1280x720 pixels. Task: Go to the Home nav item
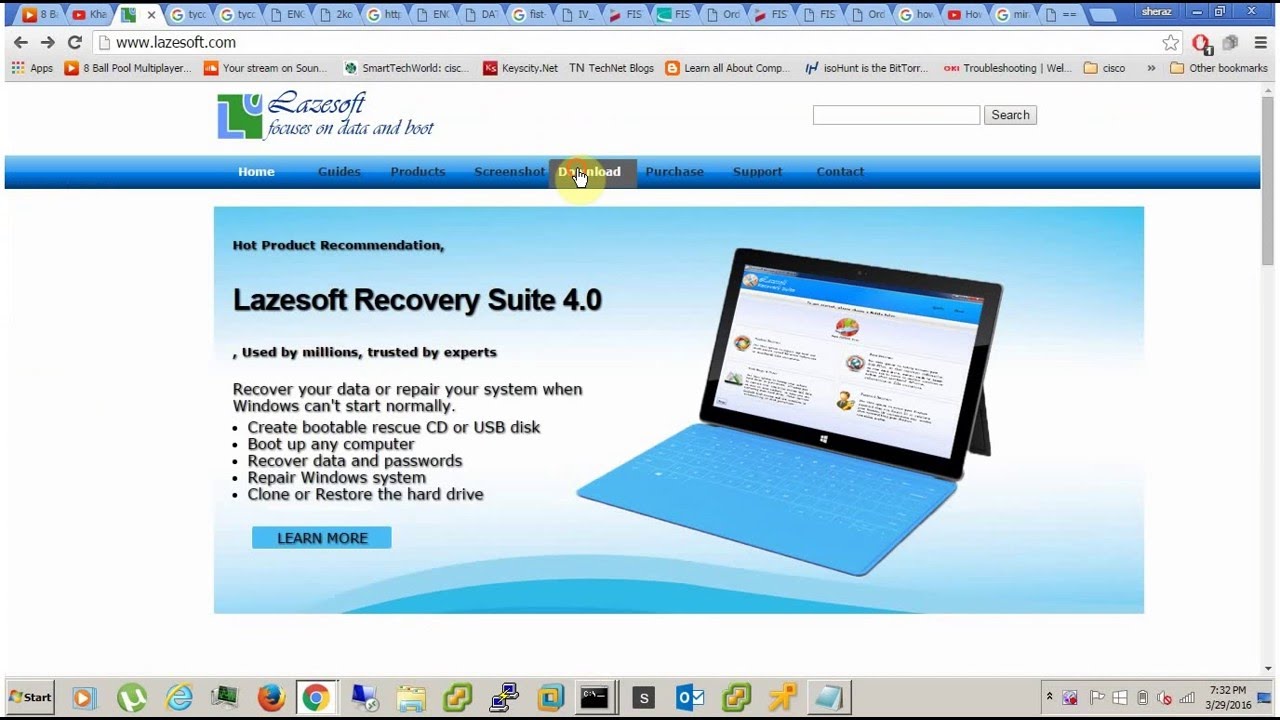256,172
